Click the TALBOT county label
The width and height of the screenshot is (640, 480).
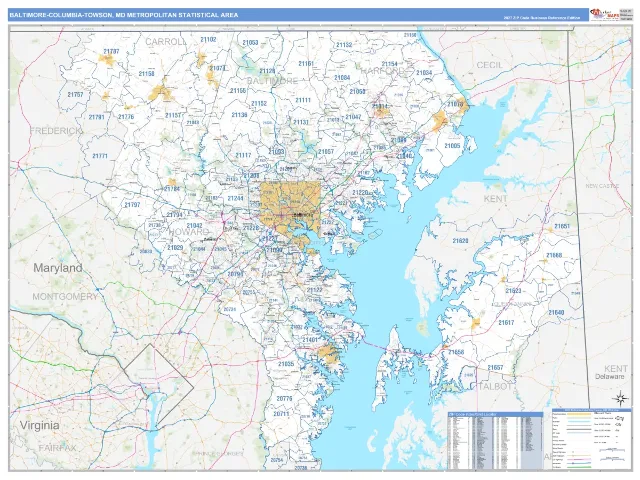coord(493,386)
